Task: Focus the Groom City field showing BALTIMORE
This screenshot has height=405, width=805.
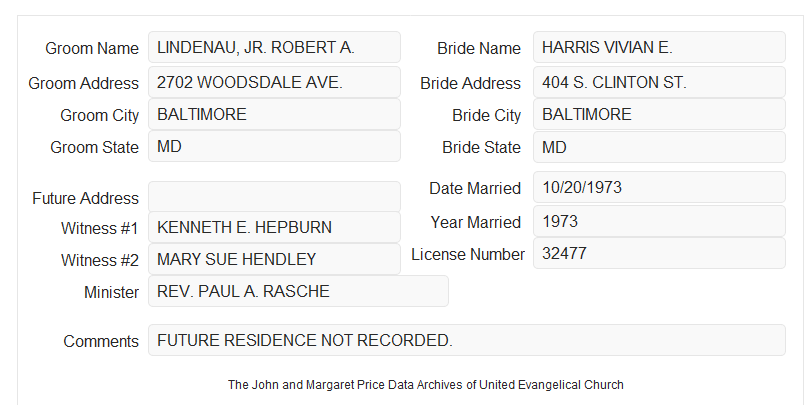Action: pos(274,114)
